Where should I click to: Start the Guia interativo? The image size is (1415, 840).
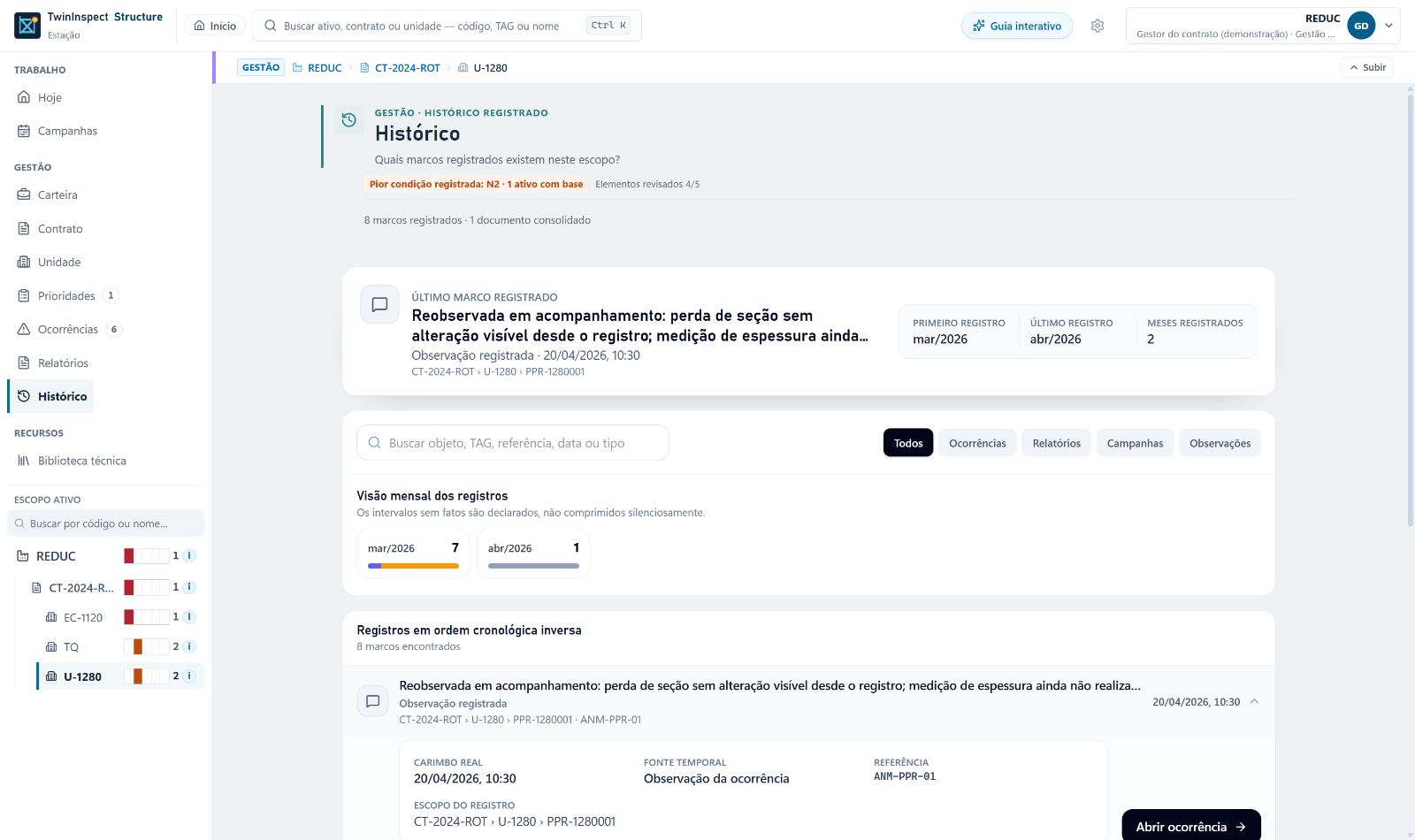(x=1017, y=26)
